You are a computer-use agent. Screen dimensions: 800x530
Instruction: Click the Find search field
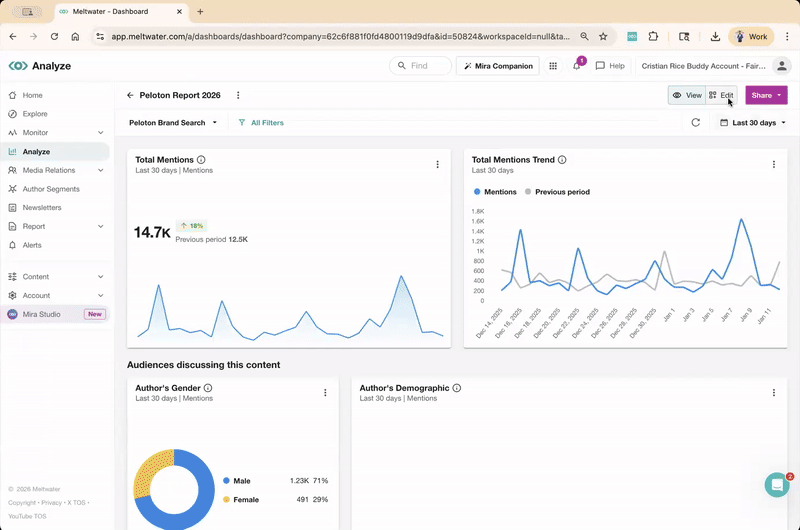420,66
